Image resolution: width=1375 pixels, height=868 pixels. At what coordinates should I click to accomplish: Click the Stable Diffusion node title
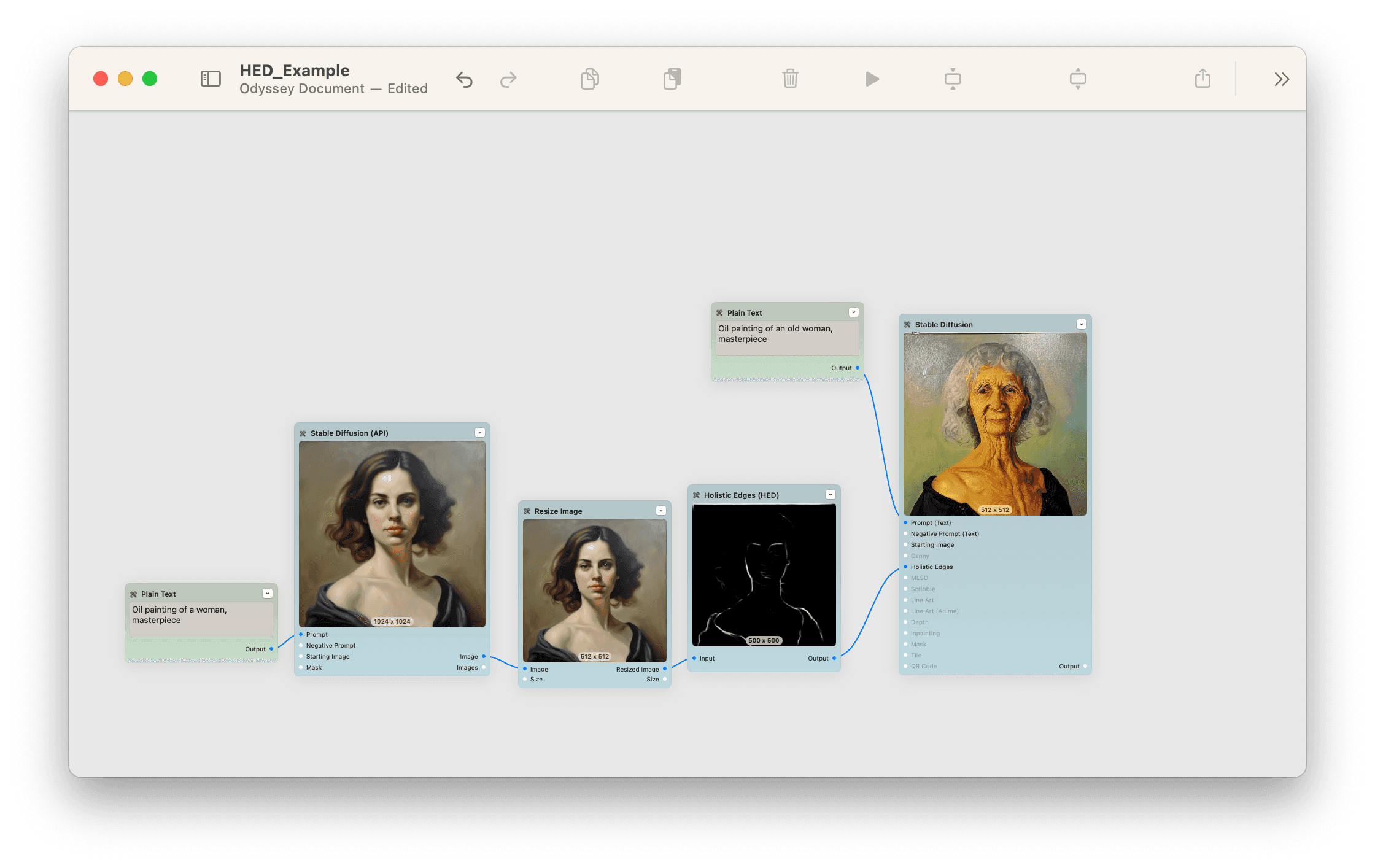click(943, 325)
